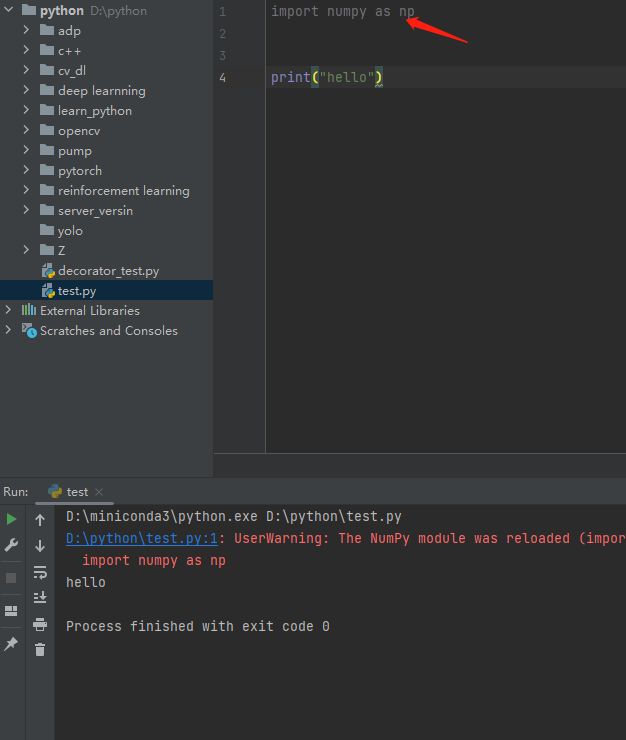The image size is (626, 740).
Task: Click the Print icon in Run console
Action: (40, 624)
